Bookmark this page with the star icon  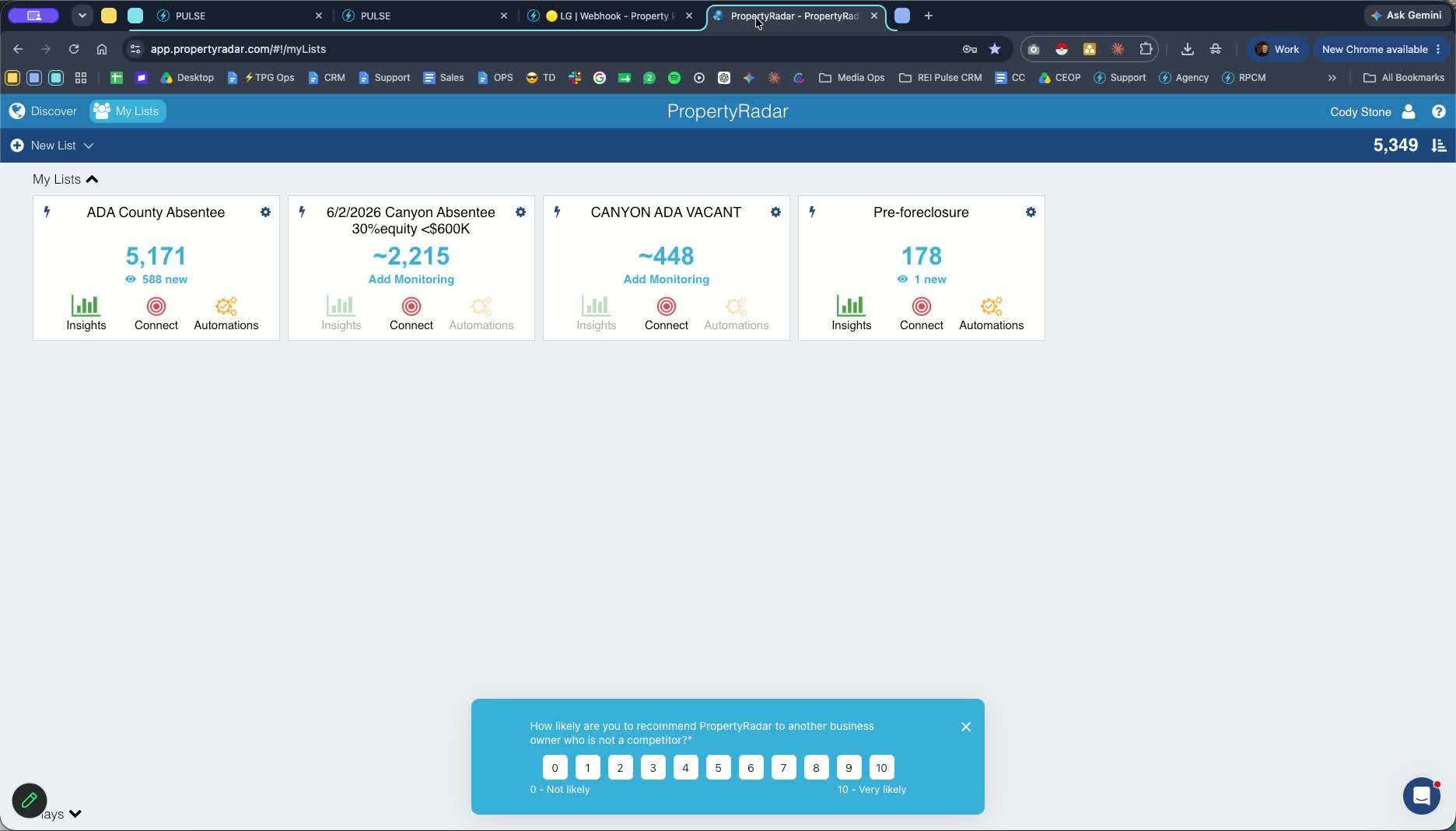pos(995,49)
